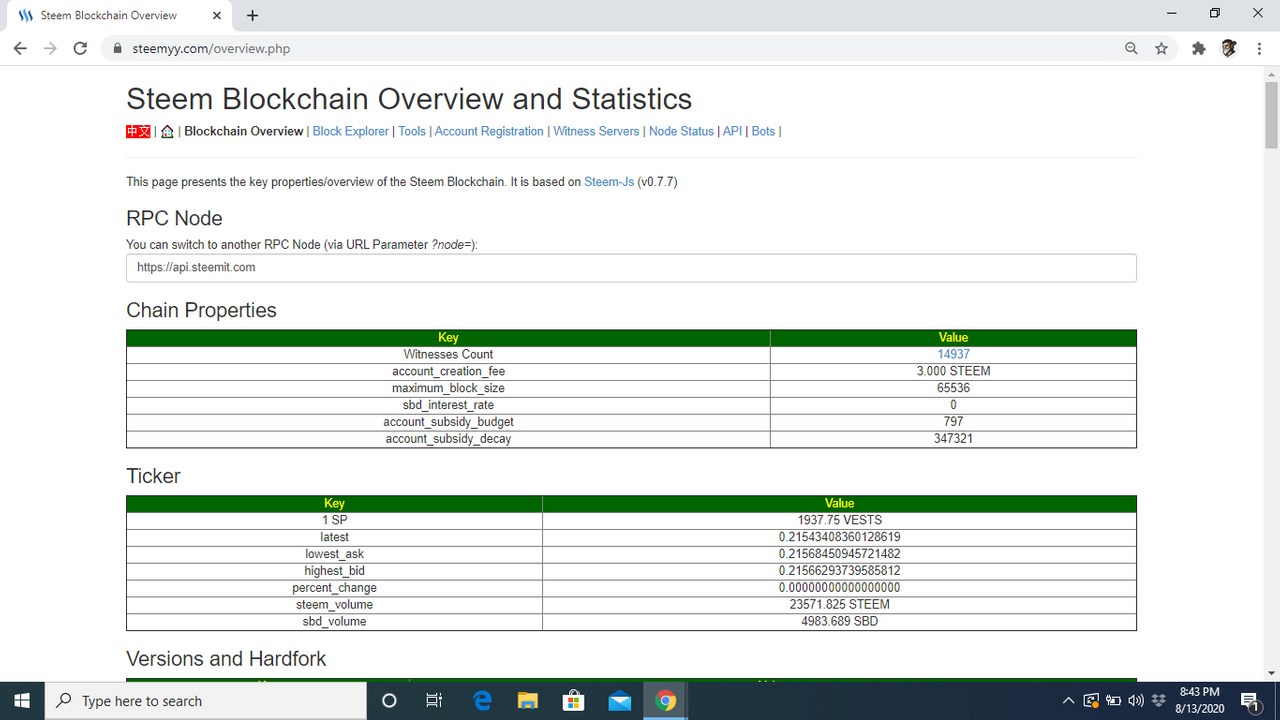
Task: Open the Block Explorer link
Action: coord(350,131)
